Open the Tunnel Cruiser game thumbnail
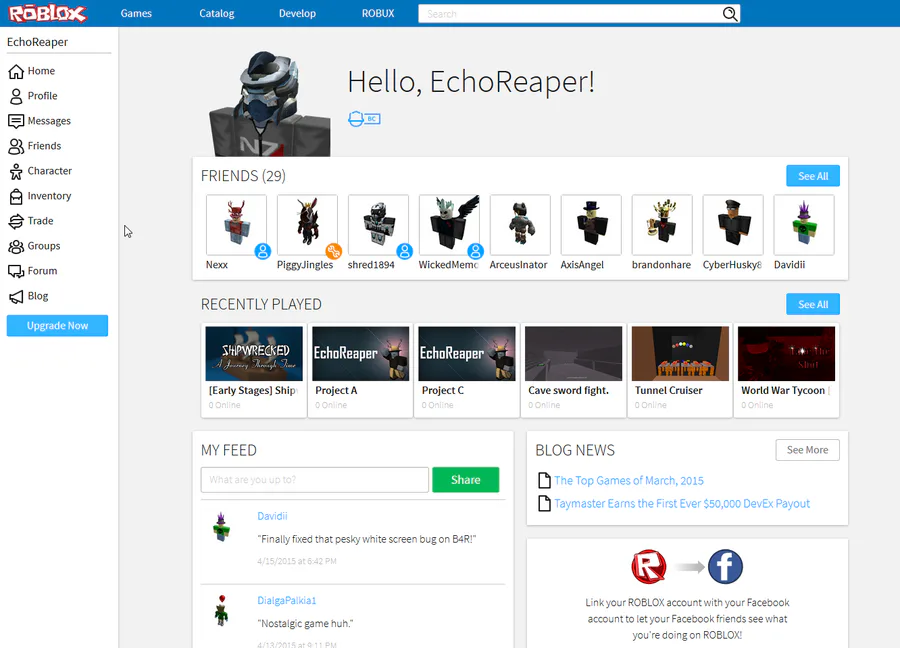This screenshot has width=900, height=648. [x=680, y=354]
